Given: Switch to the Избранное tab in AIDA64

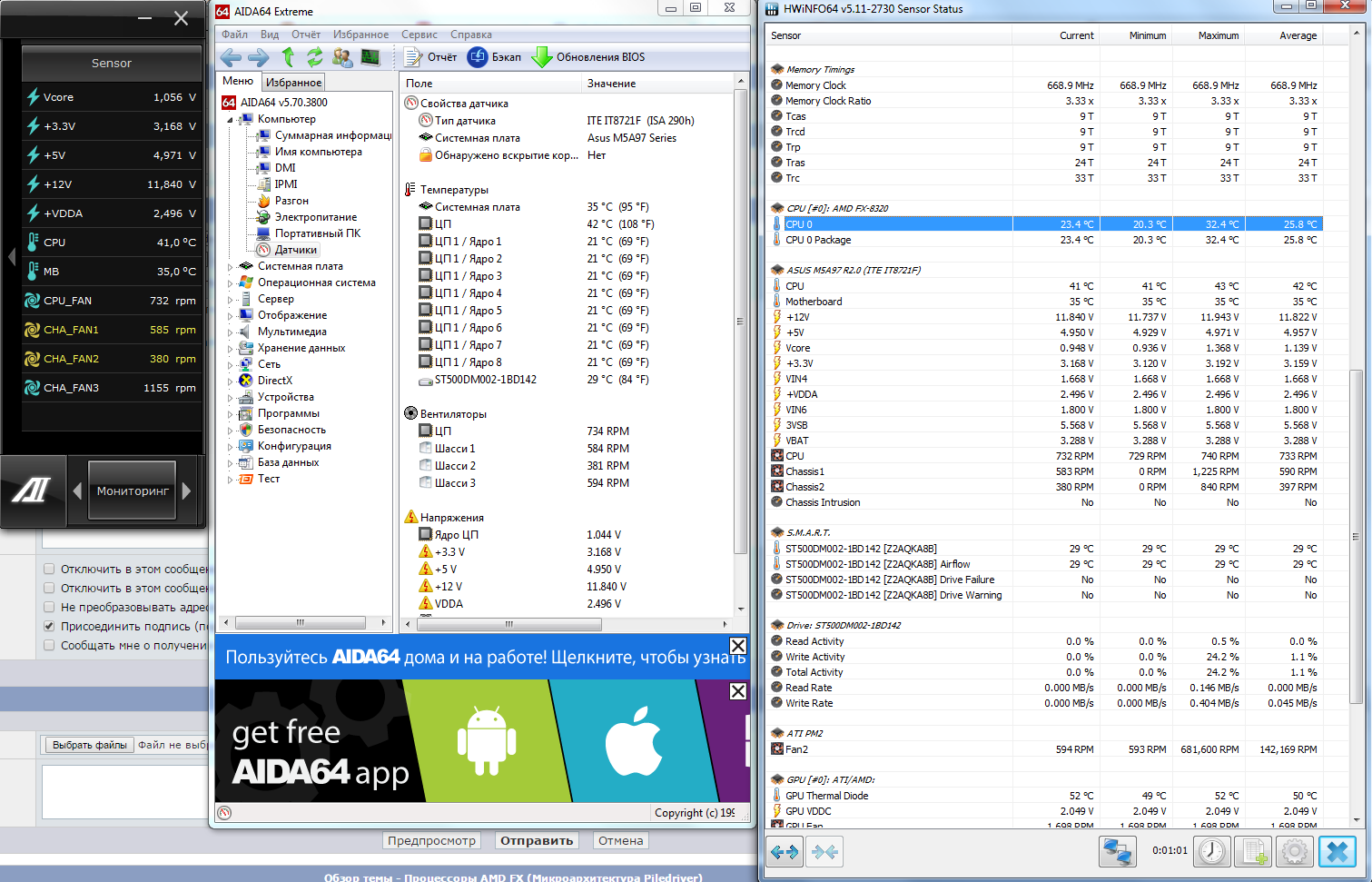Looking at the screenshot, I should point(293,82).
